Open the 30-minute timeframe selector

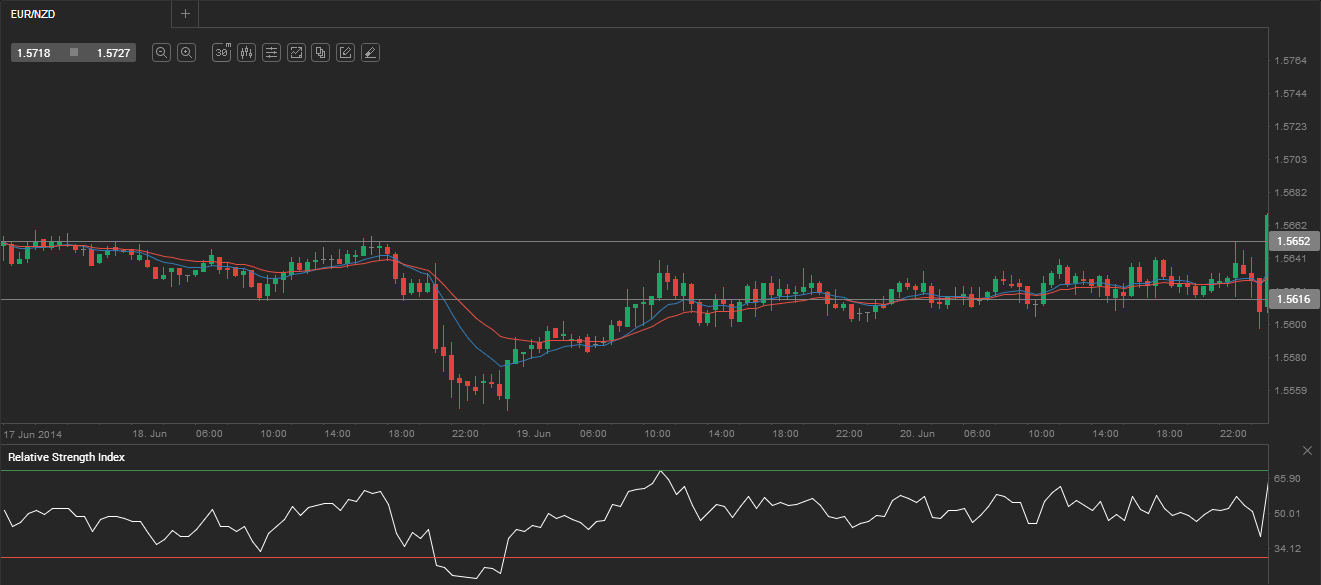click(x=222, y=53)
